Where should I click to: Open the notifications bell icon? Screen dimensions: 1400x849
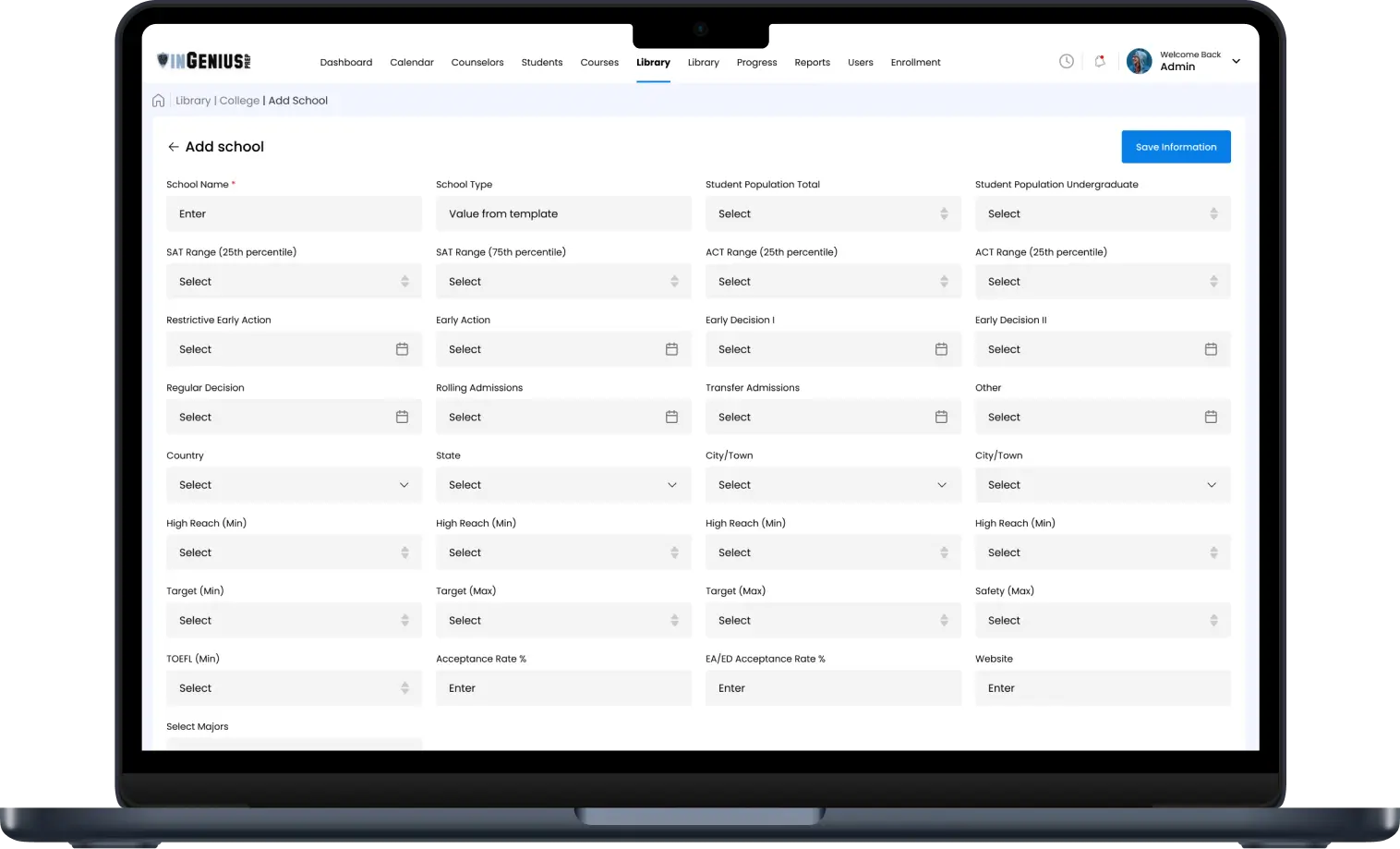(x=1099, y=62)
